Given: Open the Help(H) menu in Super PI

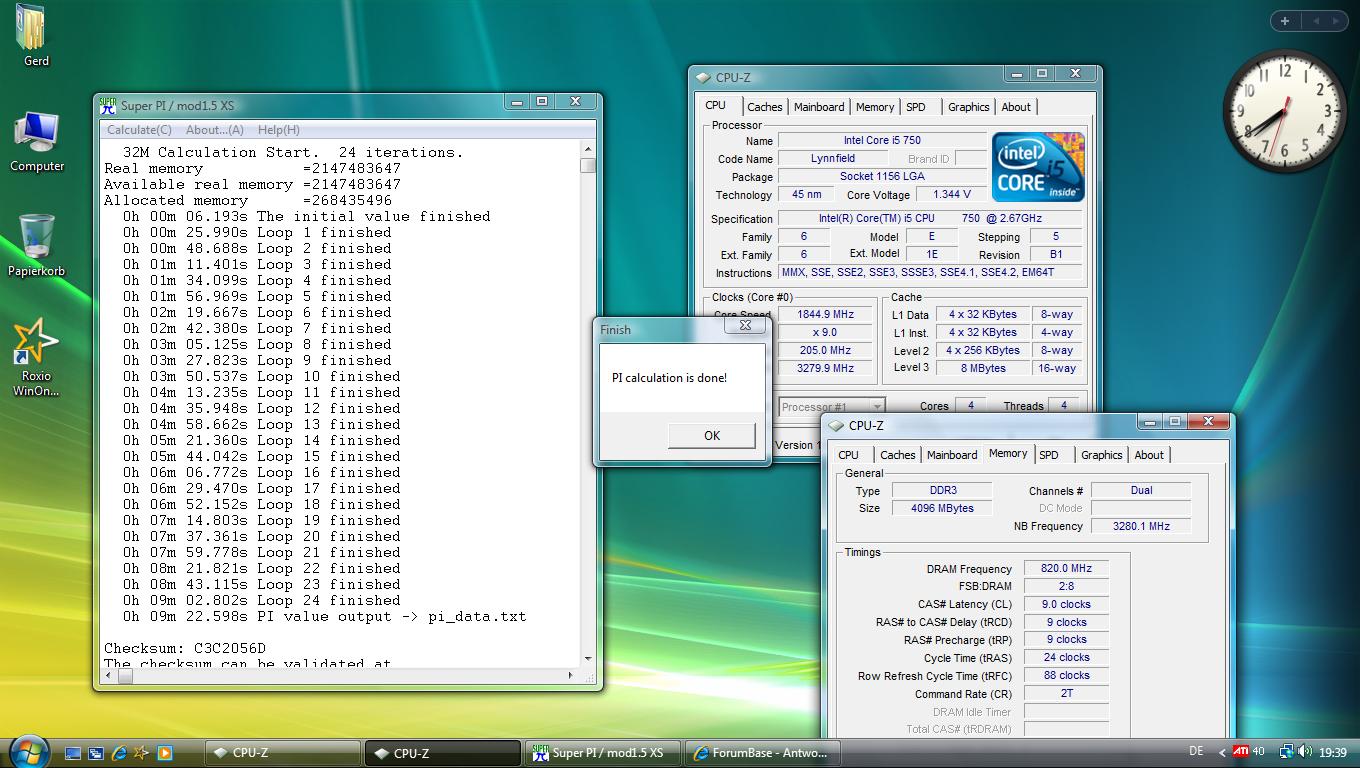Looking at the screenshot, I should pyautogui.click(x=278, y=130).
